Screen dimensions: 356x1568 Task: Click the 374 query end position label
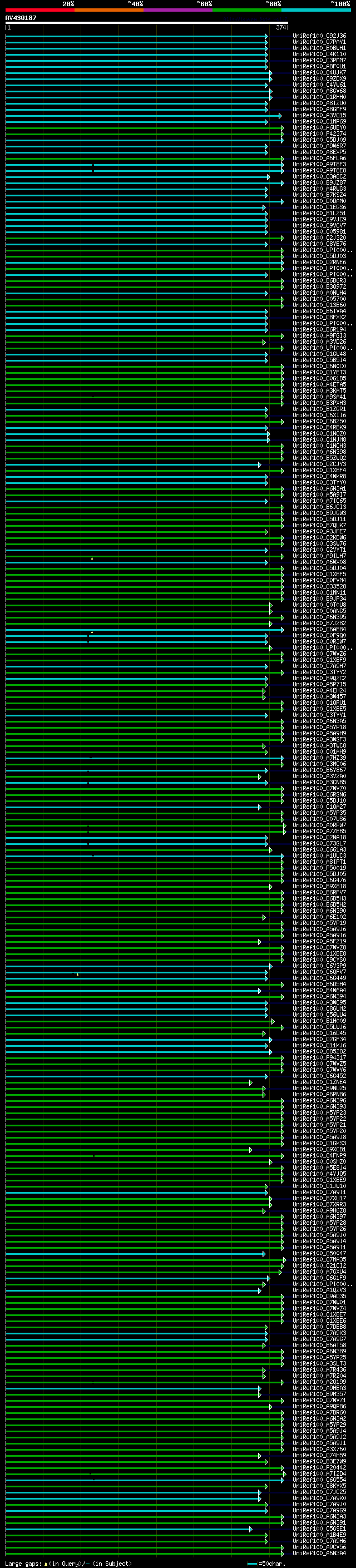click(280, 27)
